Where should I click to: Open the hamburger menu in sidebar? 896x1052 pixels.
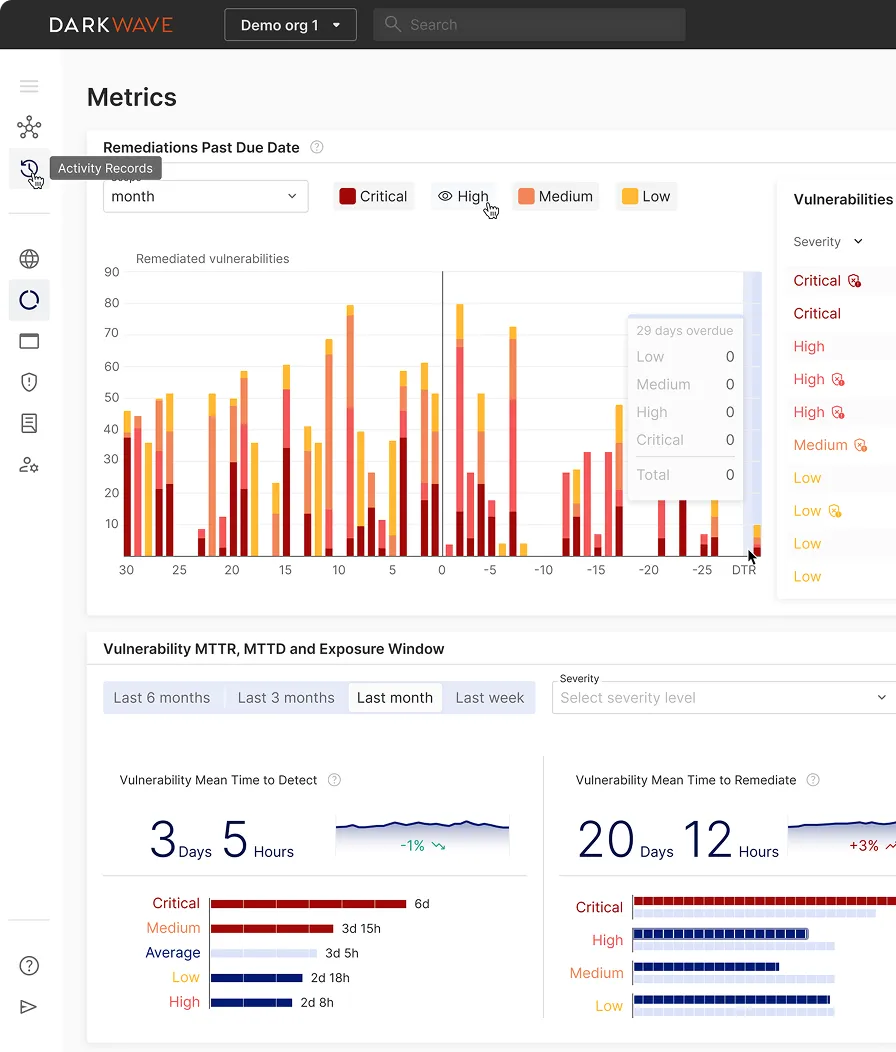[29, 86]
